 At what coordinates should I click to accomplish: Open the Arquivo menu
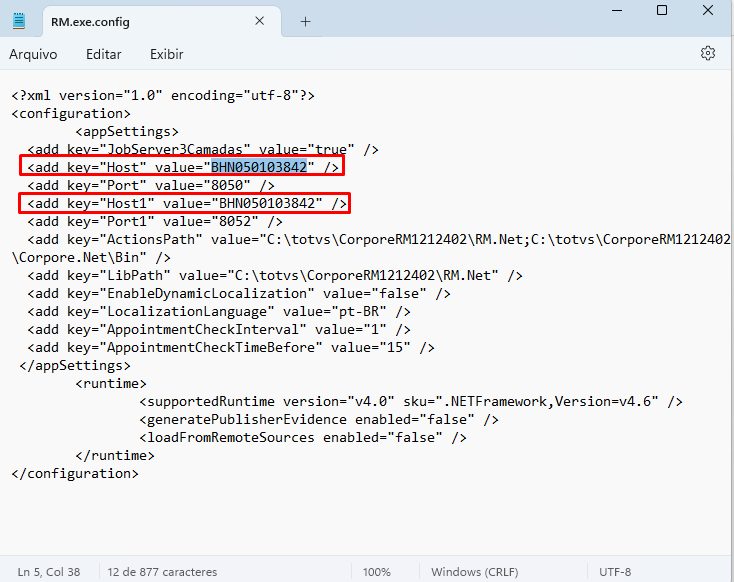tap(33, 54)
